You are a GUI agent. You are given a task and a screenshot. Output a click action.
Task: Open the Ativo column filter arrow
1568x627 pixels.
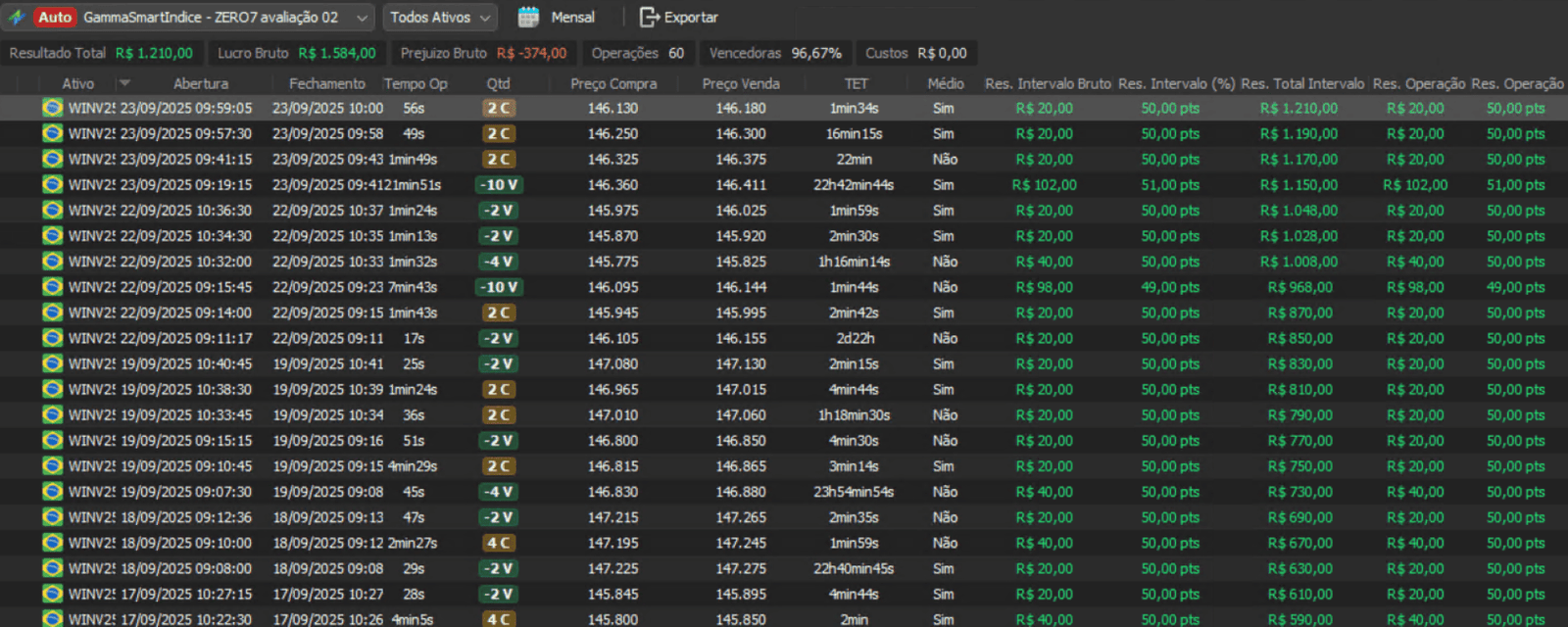click(124, 83)
